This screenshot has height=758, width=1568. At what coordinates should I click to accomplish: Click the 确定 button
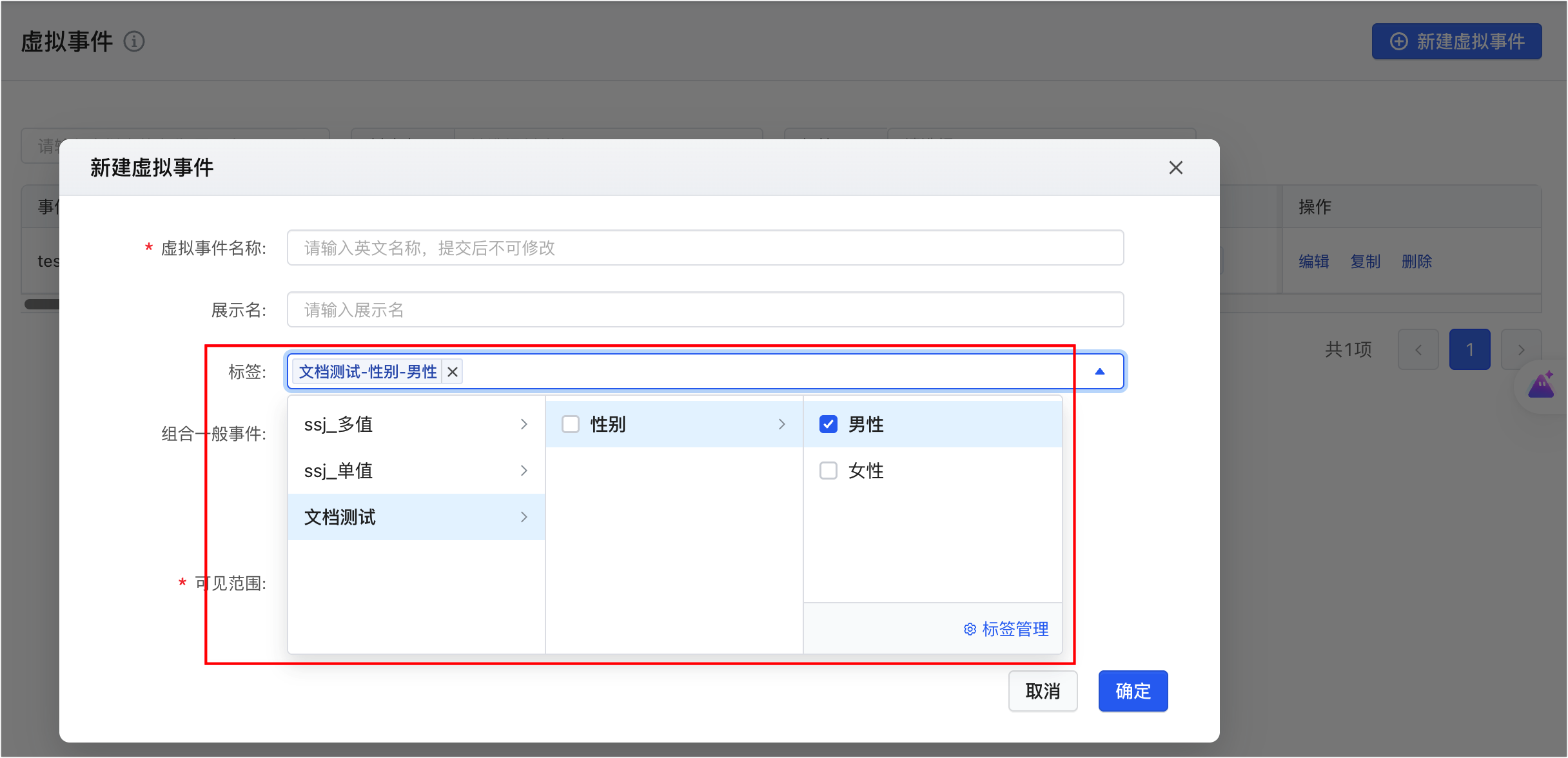[1133, 691]
